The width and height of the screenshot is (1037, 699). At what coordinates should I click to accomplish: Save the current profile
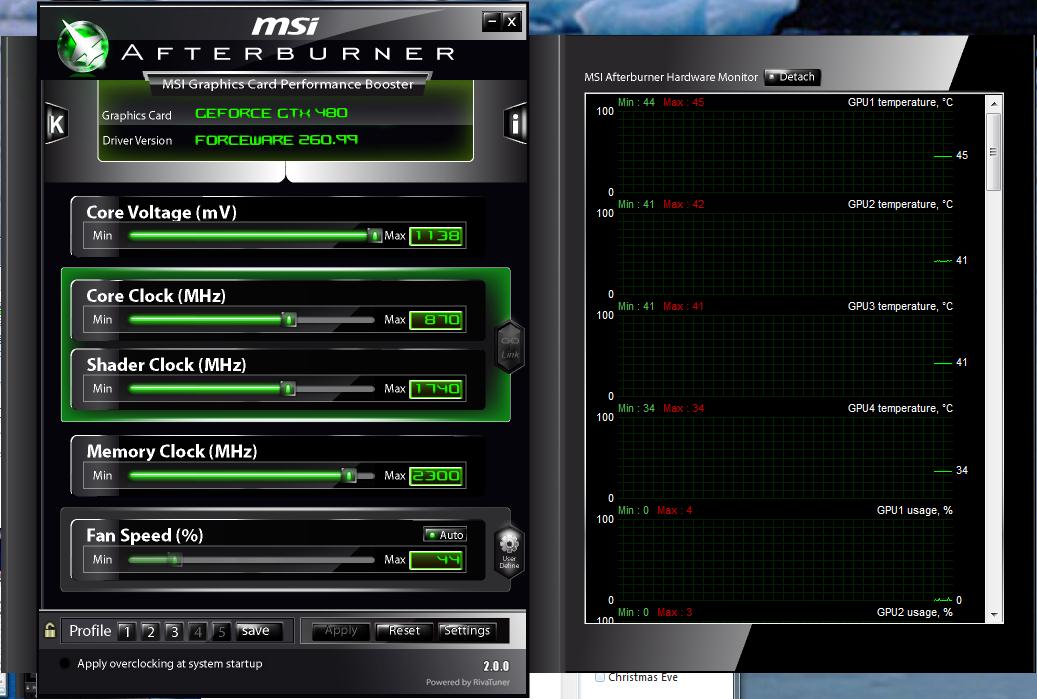coord(259,631)
